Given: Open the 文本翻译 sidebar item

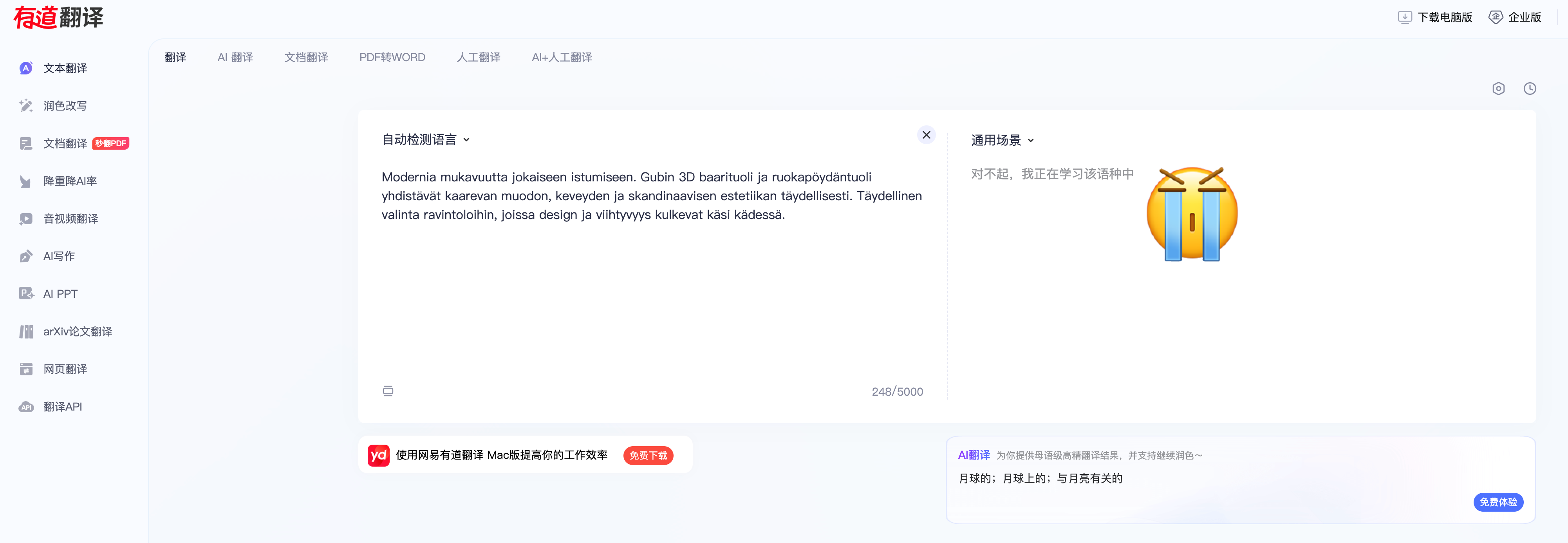Looking at the screenshot, I should tap(65, 68).
